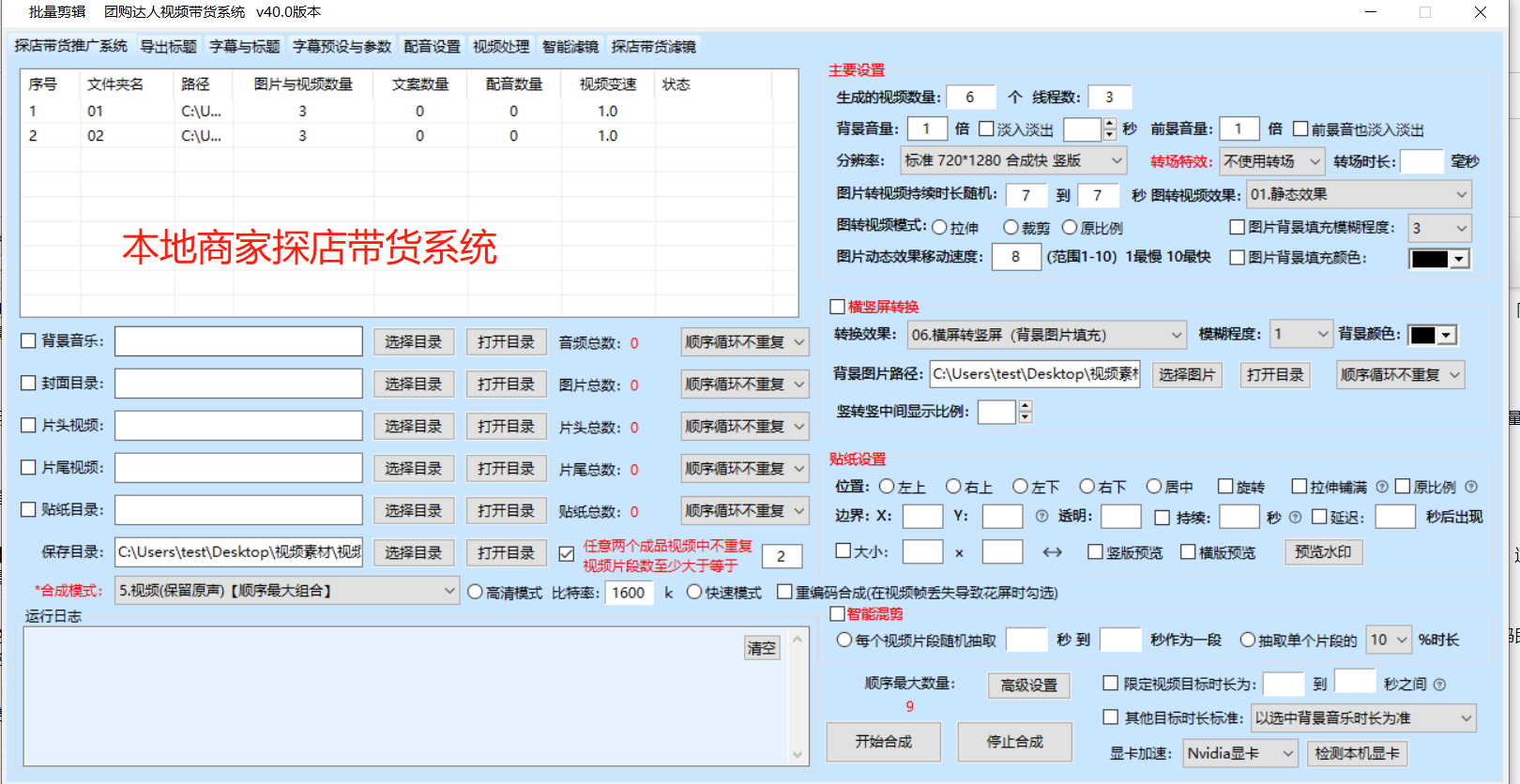Select the row for folder 01
Viewport: 1520px width, 784px height.
(x=409, y=112)
